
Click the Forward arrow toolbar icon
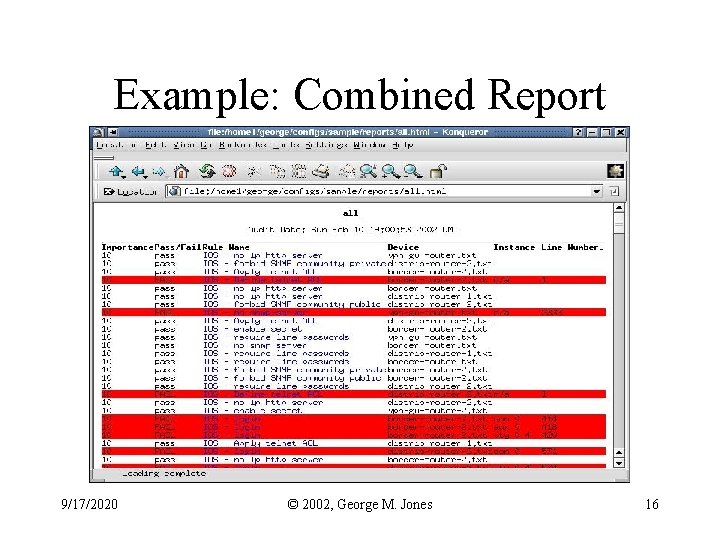tap(159, 172)
